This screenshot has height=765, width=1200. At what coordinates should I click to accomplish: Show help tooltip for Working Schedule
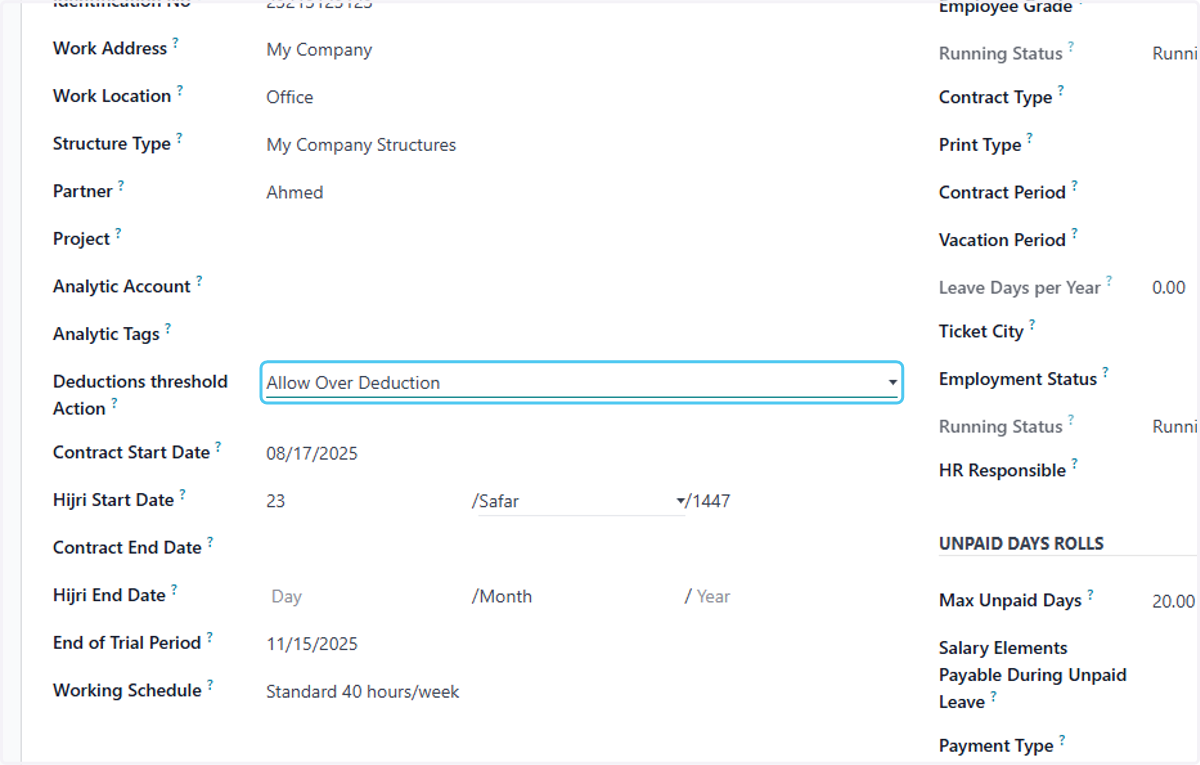pos(210,685)
